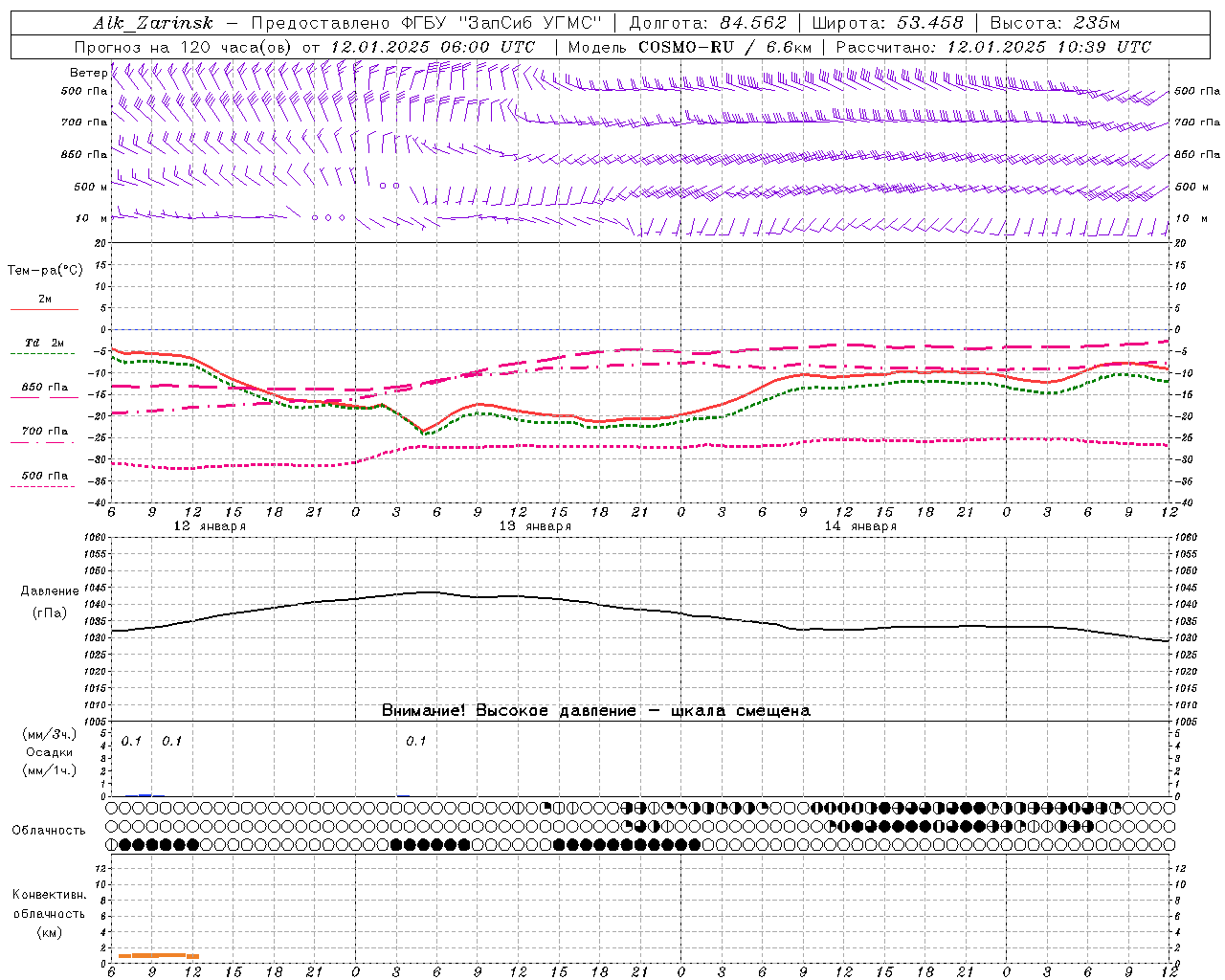
Task: Click "850 гПа" entry in temperature legend
Action: point(44,388)
